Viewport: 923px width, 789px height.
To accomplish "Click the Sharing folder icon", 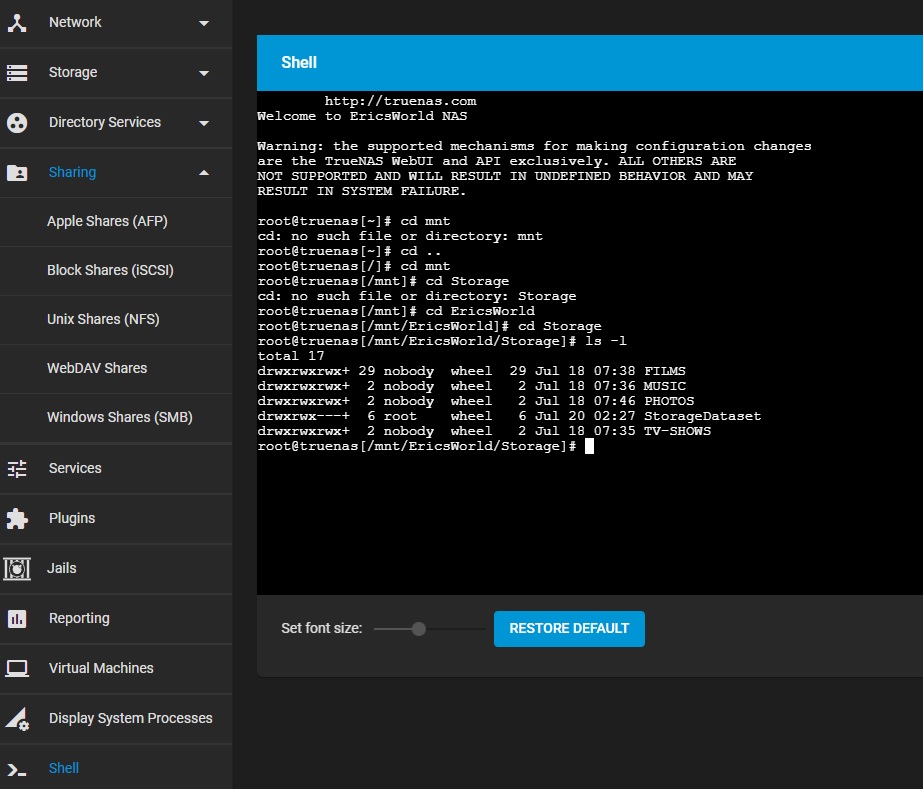I will [x=16, y=173].
